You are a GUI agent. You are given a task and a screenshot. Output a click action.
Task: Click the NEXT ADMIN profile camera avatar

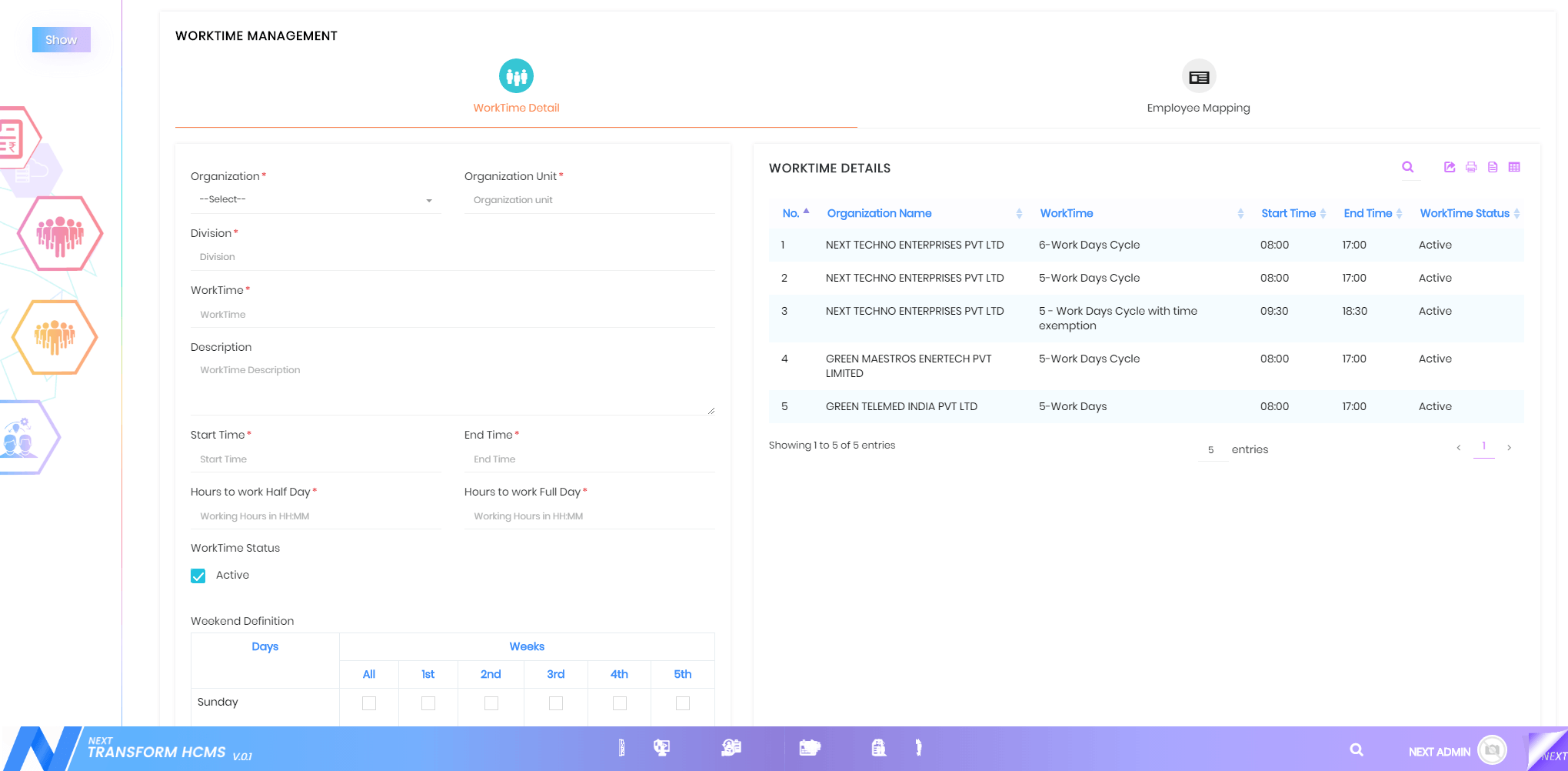(x=1492, y=749)
